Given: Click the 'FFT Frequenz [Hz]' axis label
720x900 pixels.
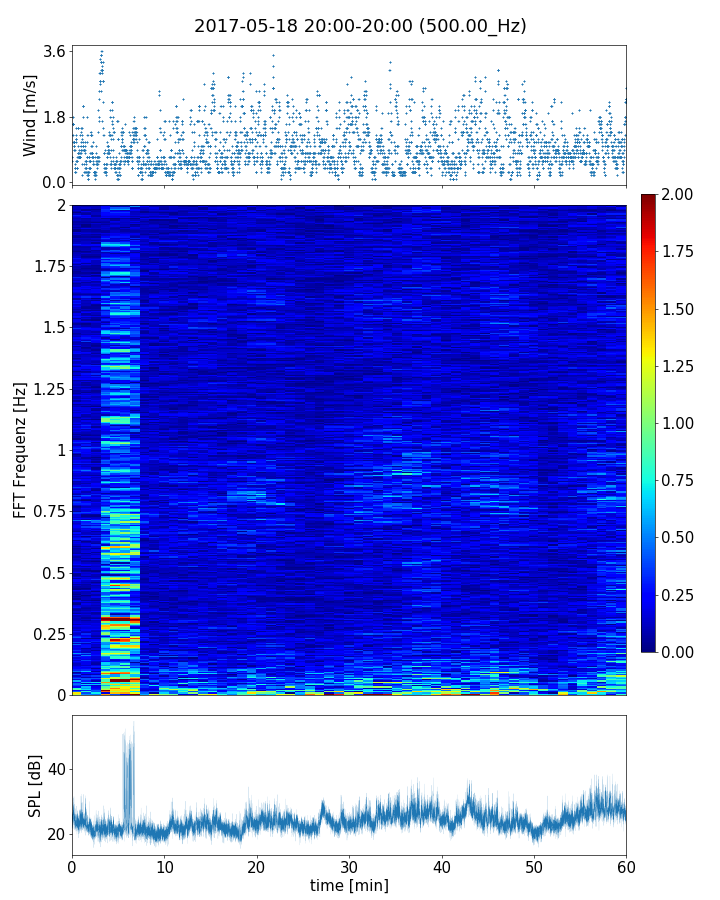Looking at the screenshot, I should [20, 449].
